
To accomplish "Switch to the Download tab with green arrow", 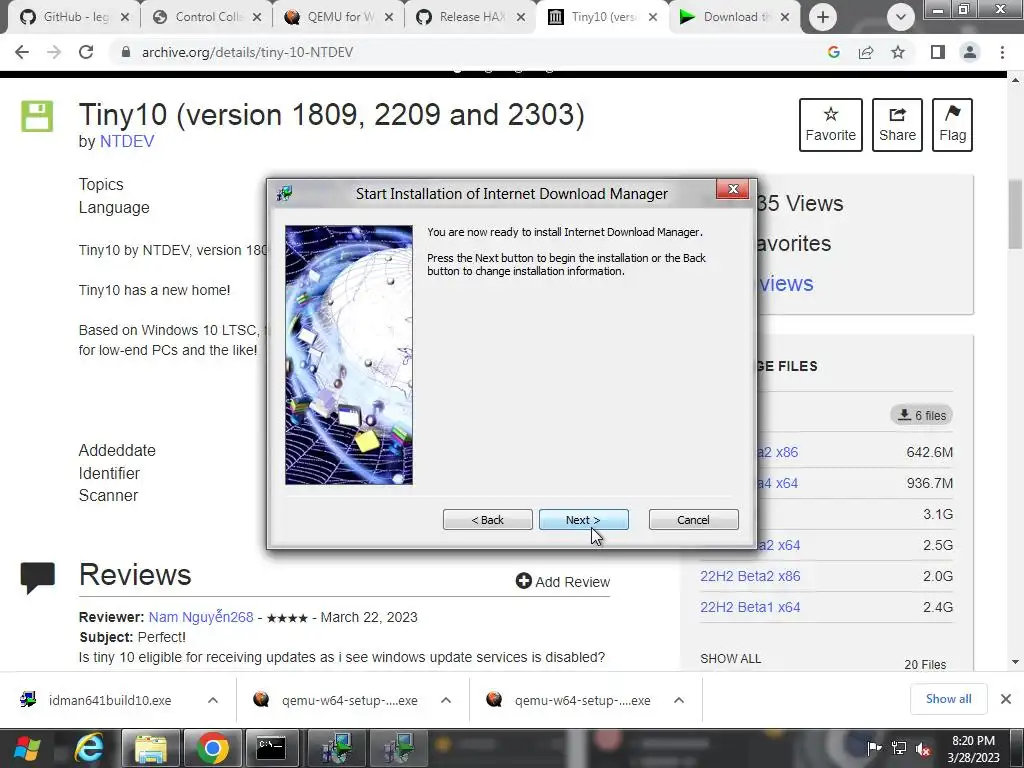I will pyautogui.click(x=733, y=17).
